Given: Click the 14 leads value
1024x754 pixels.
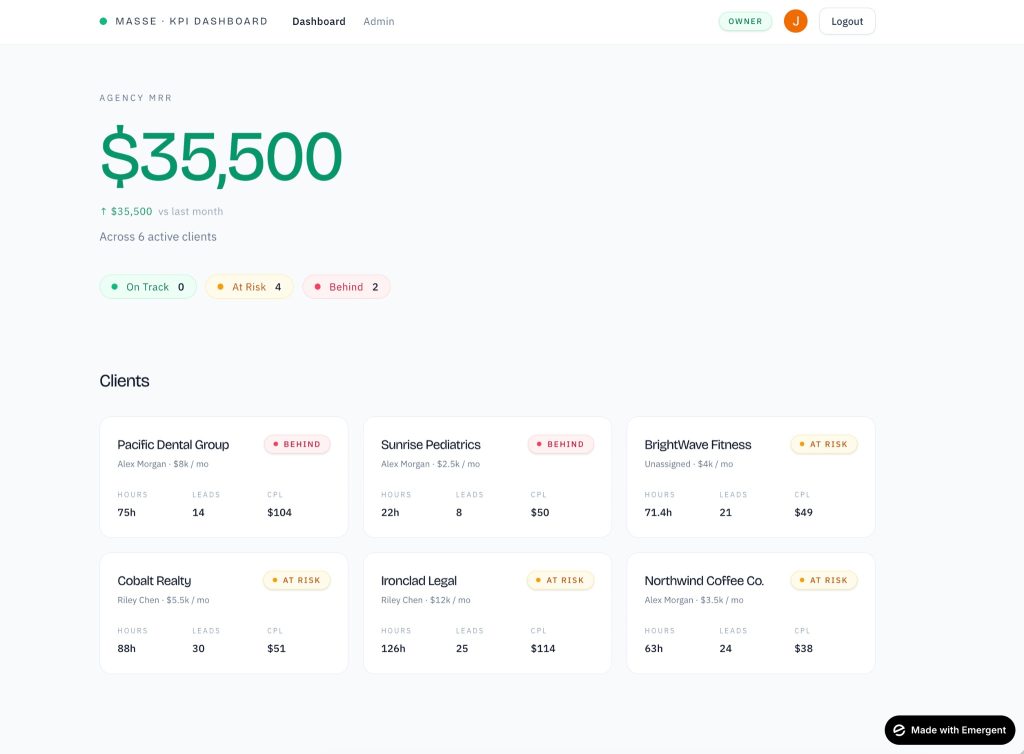Looking at the screenshot, I should click(199, 512).
